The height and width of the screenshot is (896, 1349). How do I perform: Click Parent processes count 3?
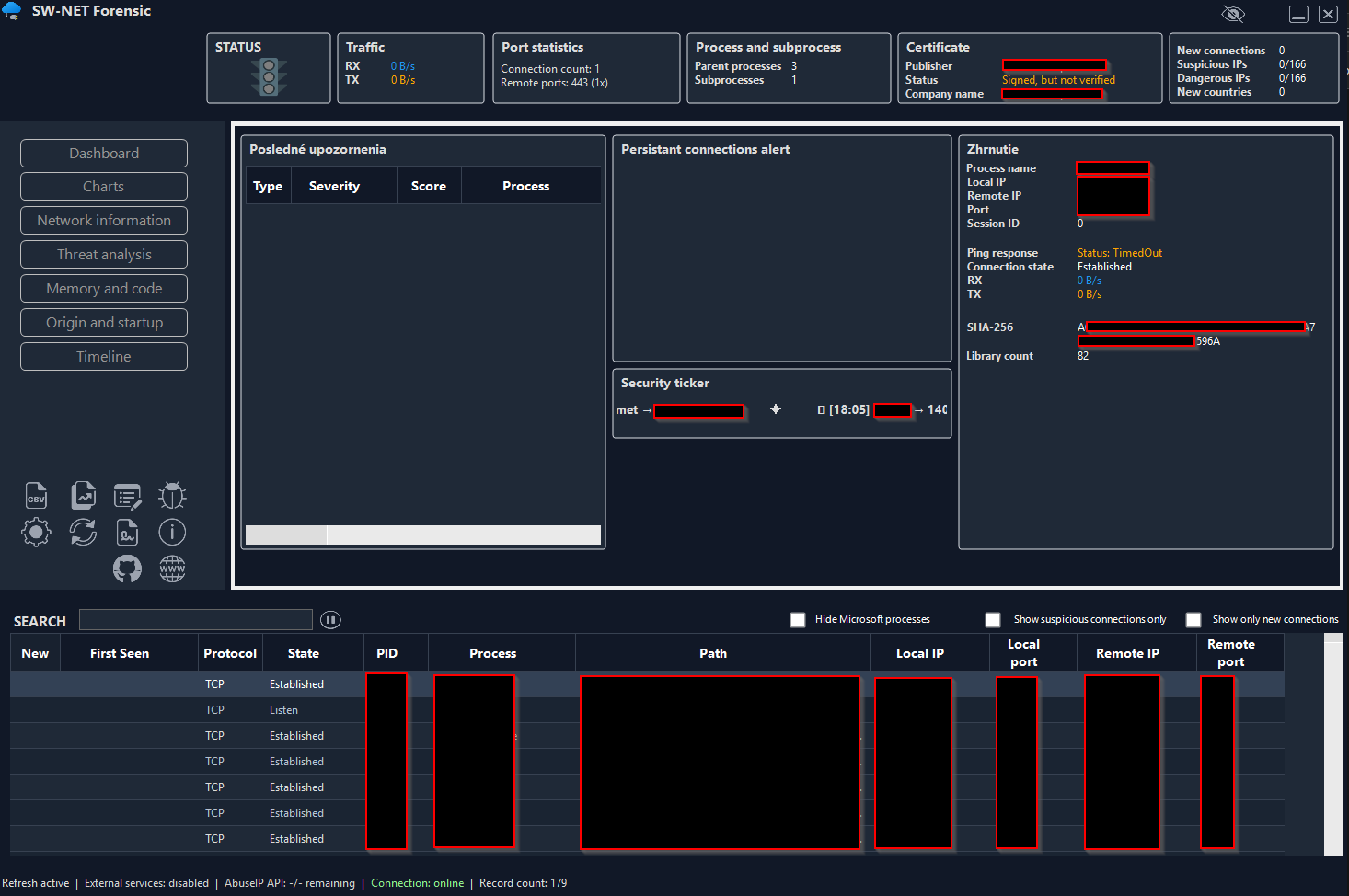pyautogui.click(x=794, y=66)
